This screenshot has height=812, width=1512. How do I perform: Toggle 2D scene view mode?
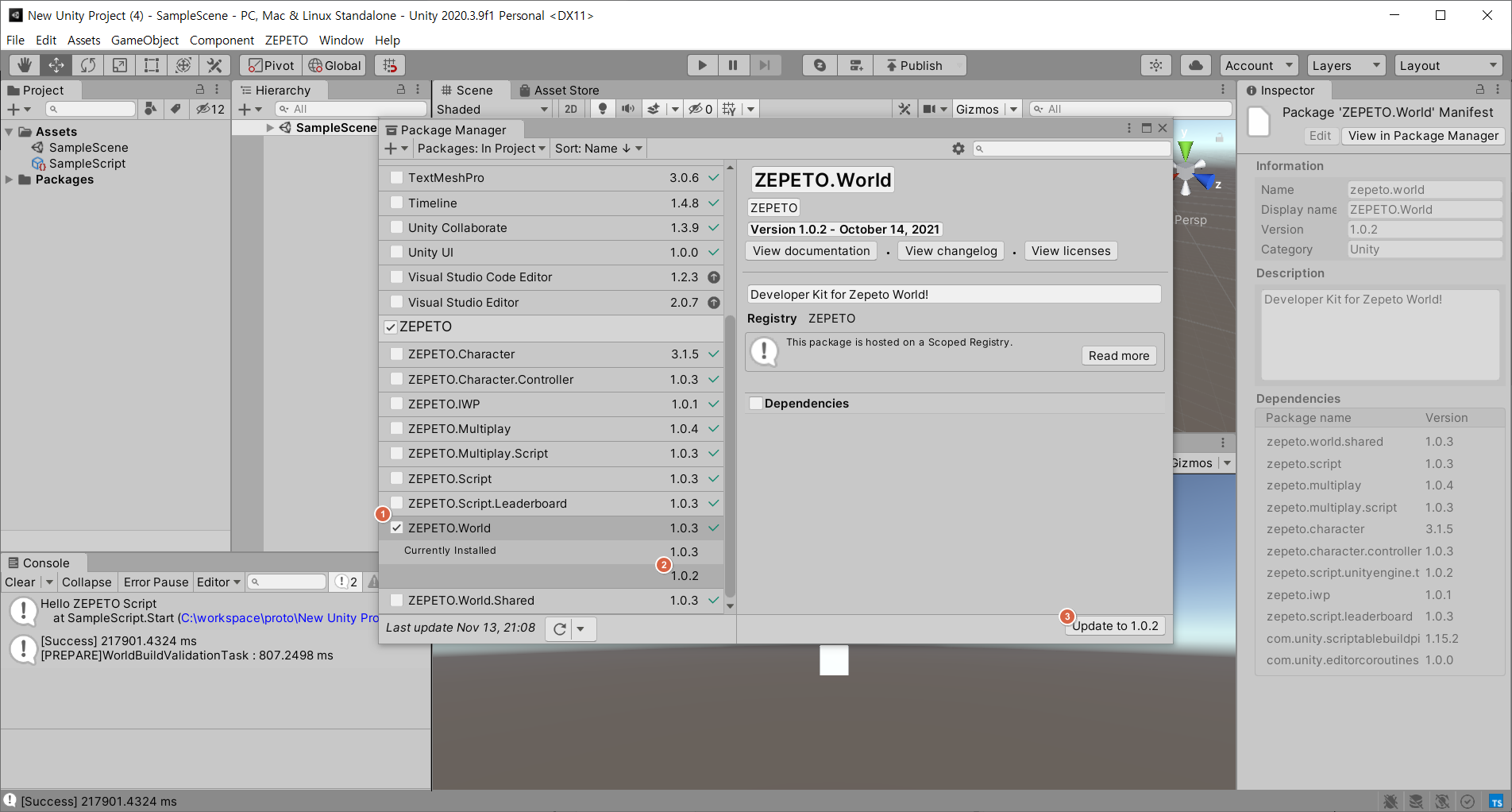[x=571, y=109]
